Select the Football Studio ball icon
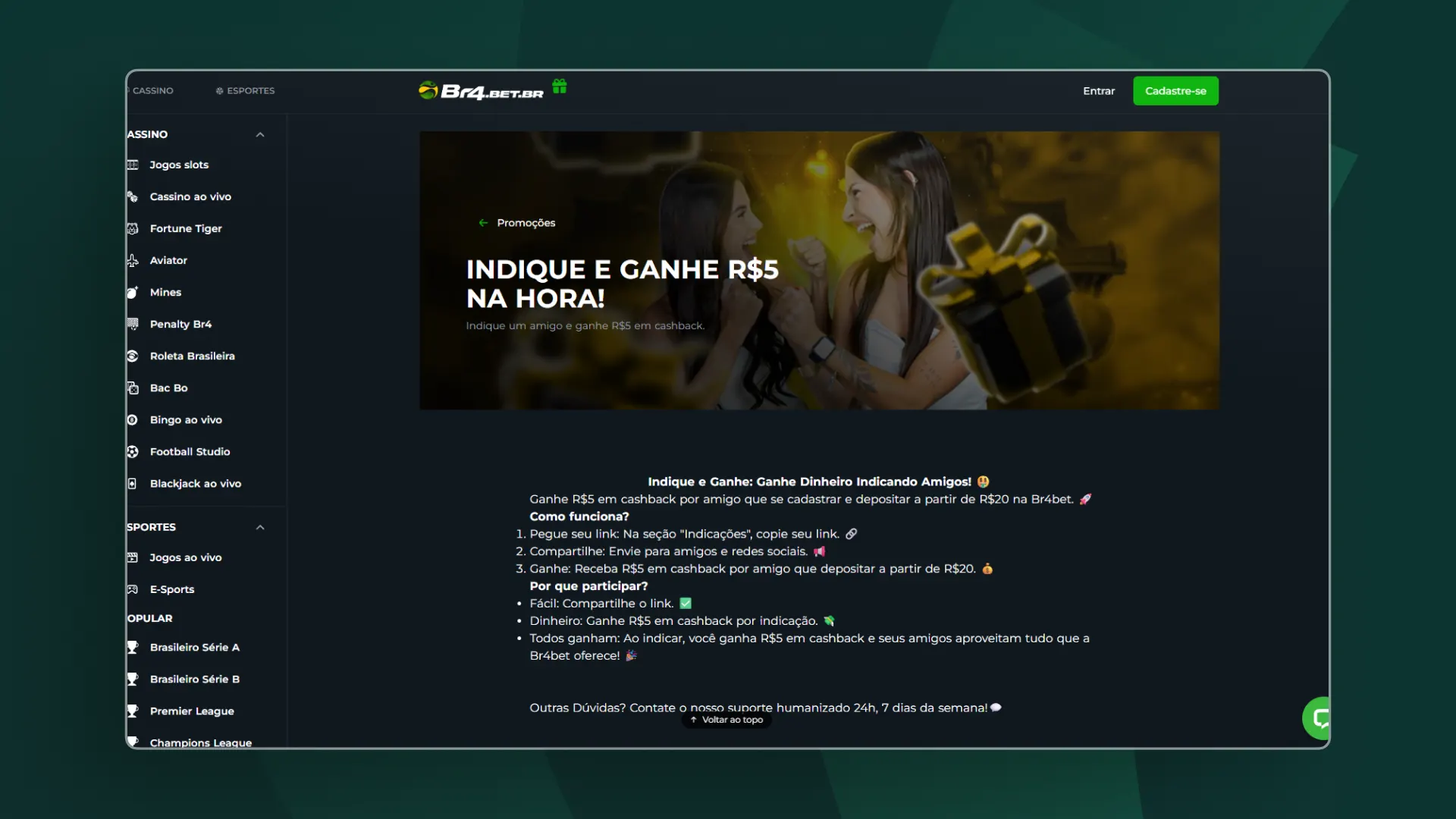 [x=133, y=451]
